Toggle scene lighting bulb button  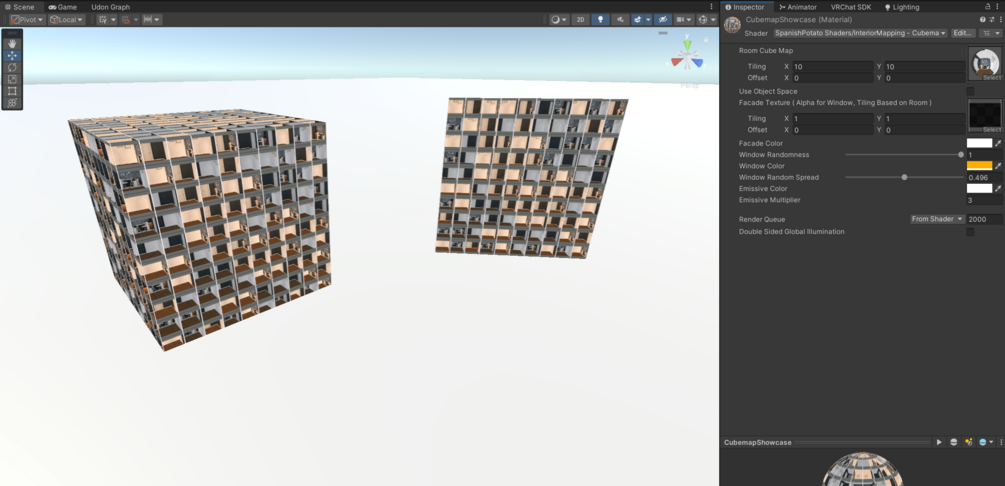tap(601, 20)
